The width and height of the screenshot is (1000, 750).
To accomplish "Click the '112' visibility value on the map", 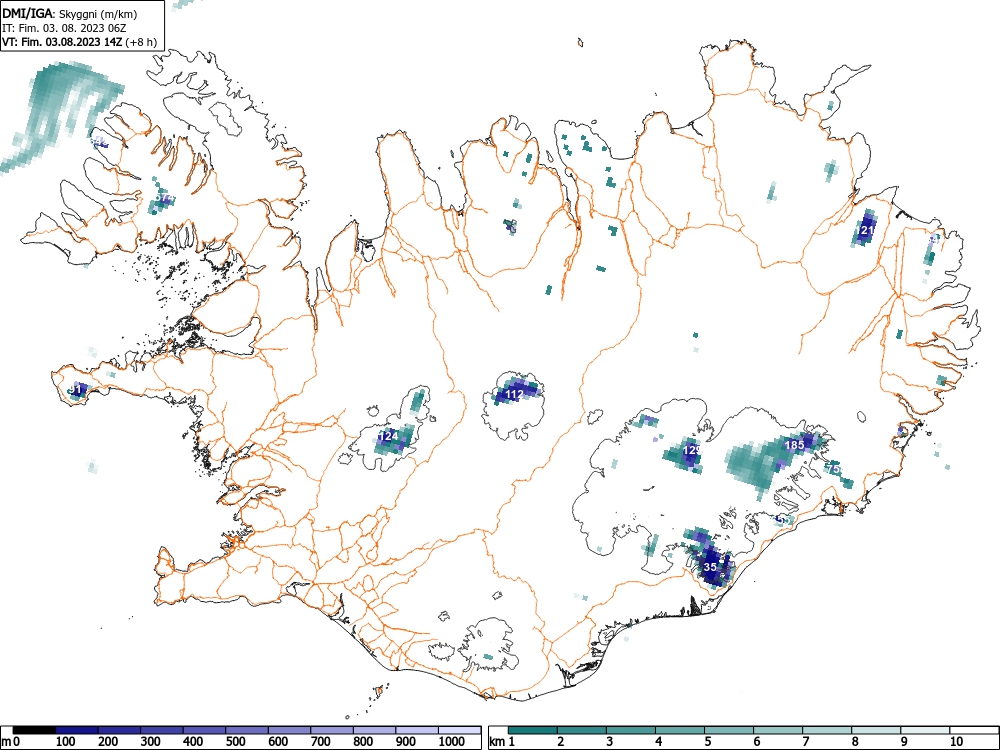I will coord(514,395).
